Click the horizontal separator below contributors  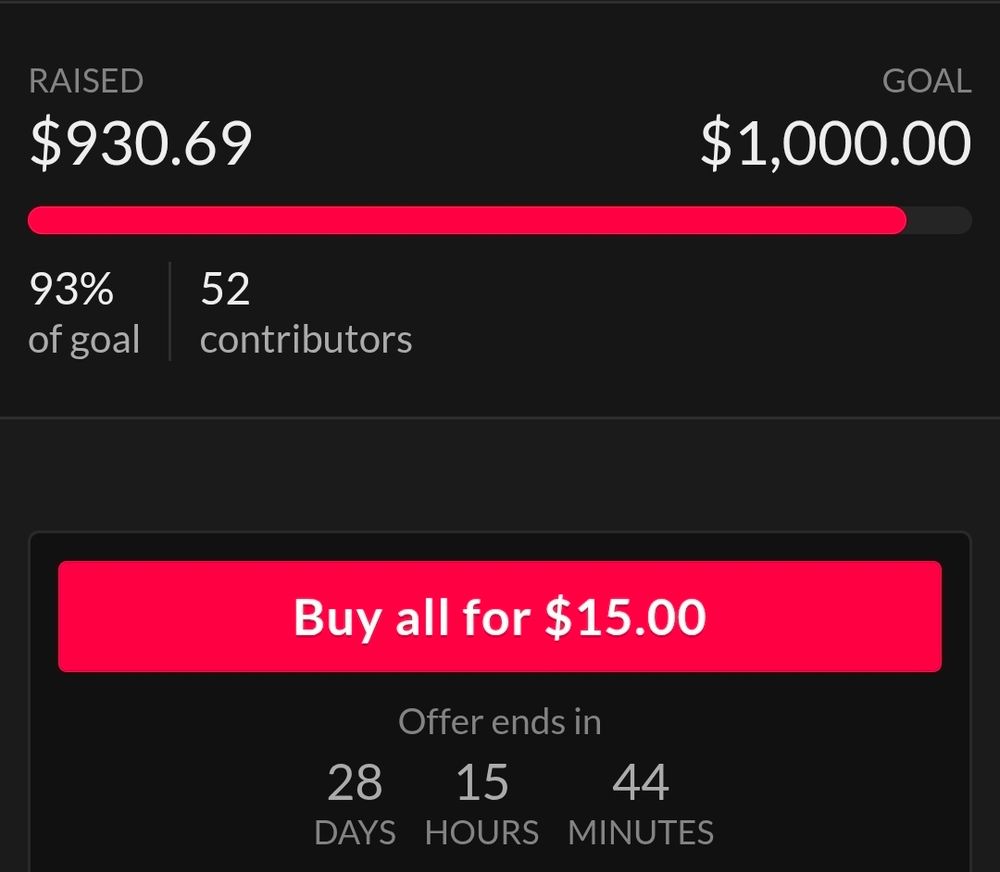point(500,417)
